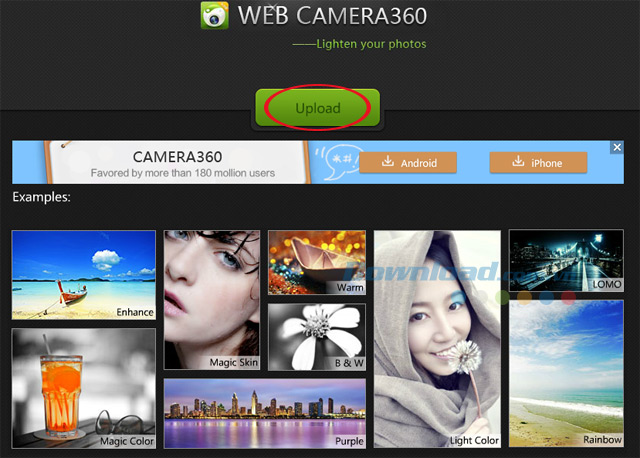Open the Magic Skin portrait example

tap(211, 300)
